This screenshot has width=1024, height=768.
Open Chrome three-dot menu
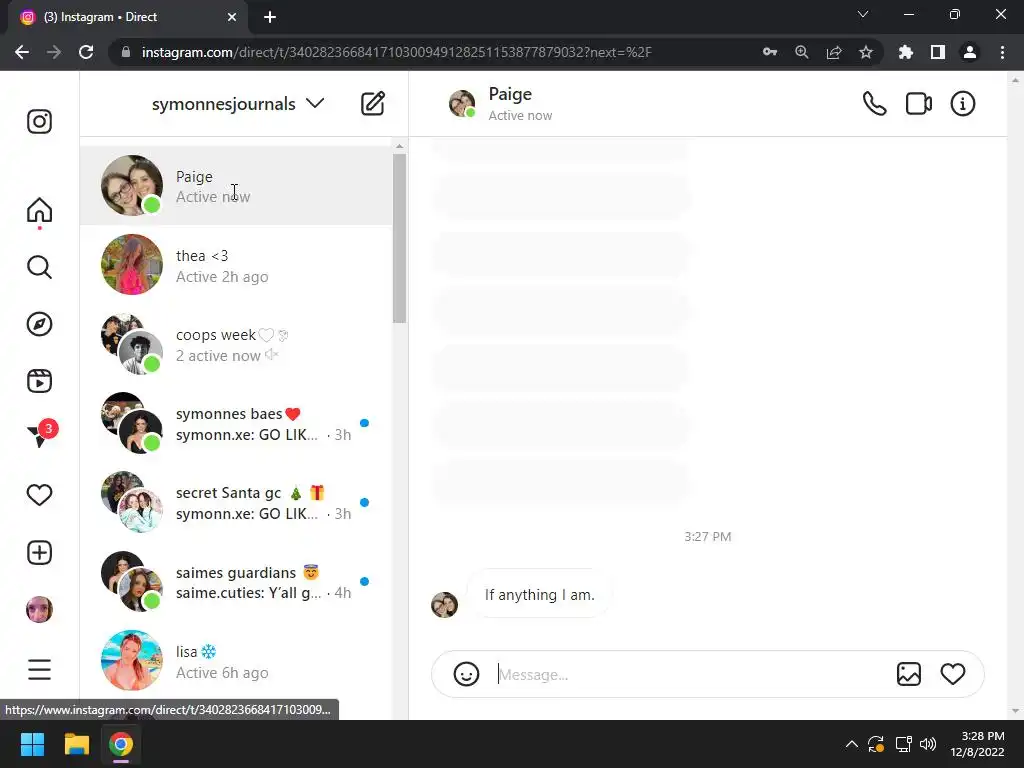tap(1002, 52)
